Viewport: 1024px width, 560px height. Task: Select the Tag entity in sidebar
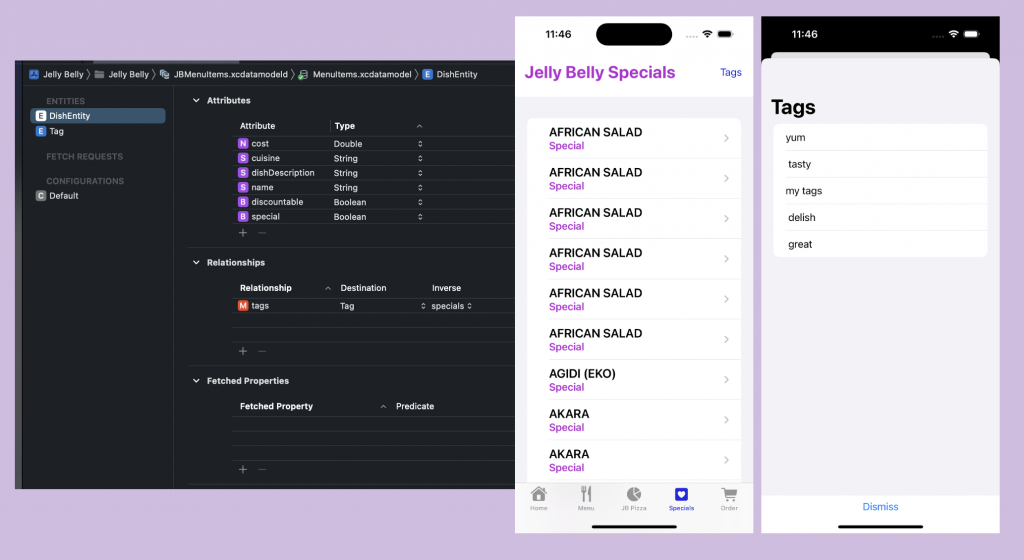click(x=56, y=131)
